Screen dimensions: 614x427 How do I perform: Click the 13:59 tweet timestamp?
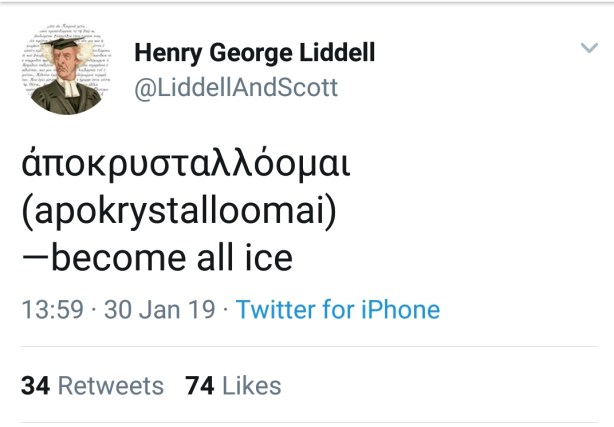coord(52,310)
